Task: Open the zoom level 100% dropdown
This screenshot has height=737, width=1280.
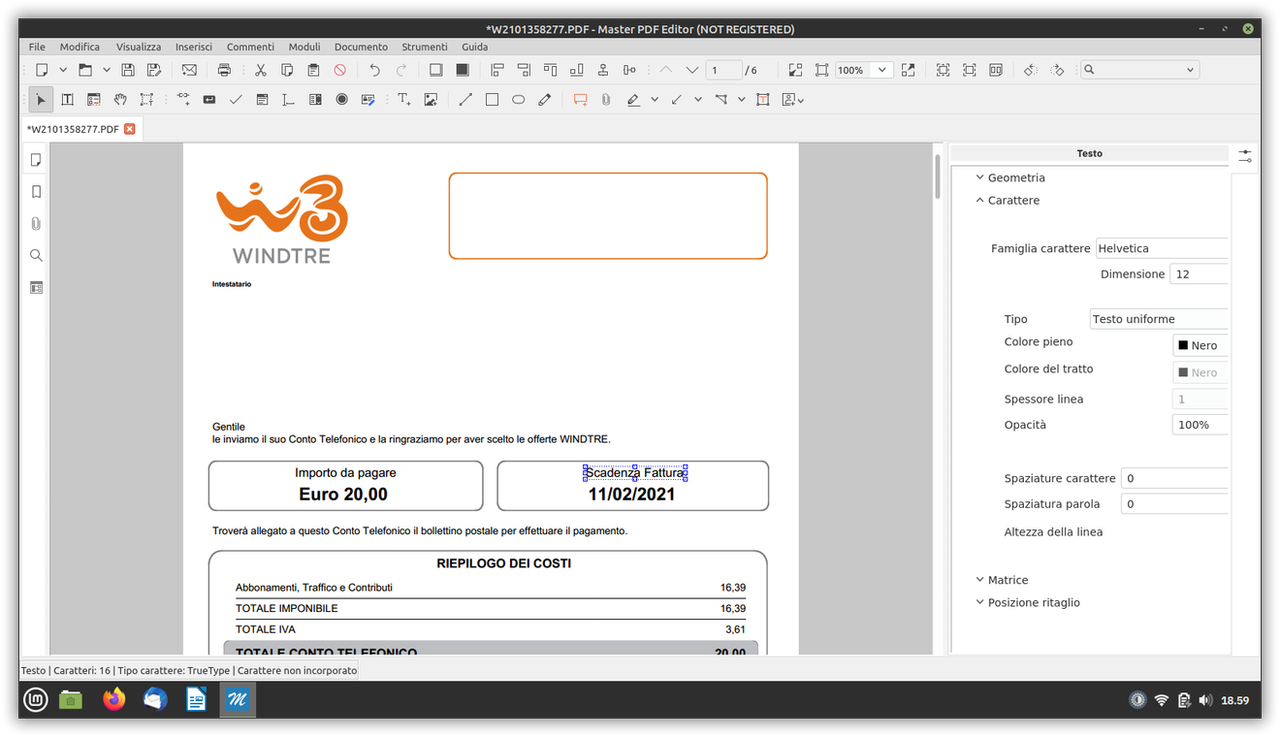Action: [x=881, y=70]
